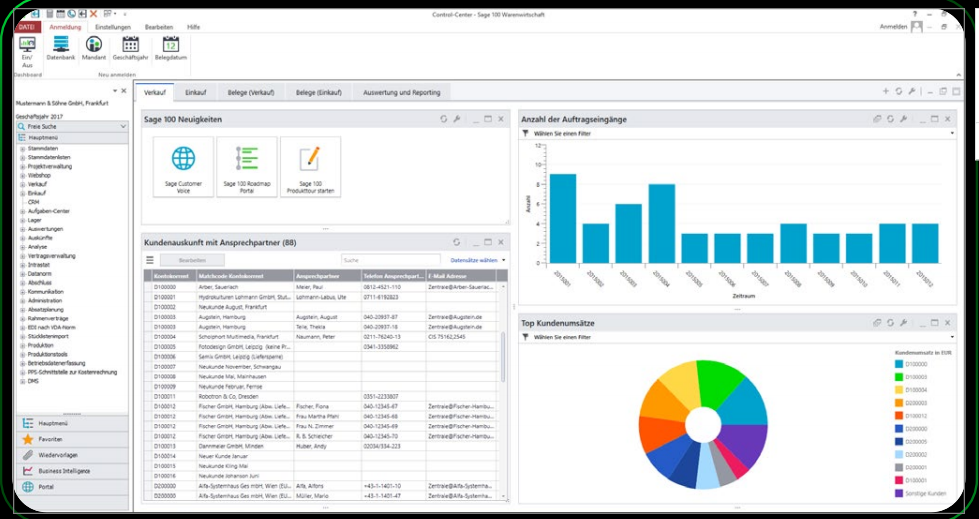Switch to the Einkauf dashboard tab
Screen dimensions: 979x519
point(196,92)
